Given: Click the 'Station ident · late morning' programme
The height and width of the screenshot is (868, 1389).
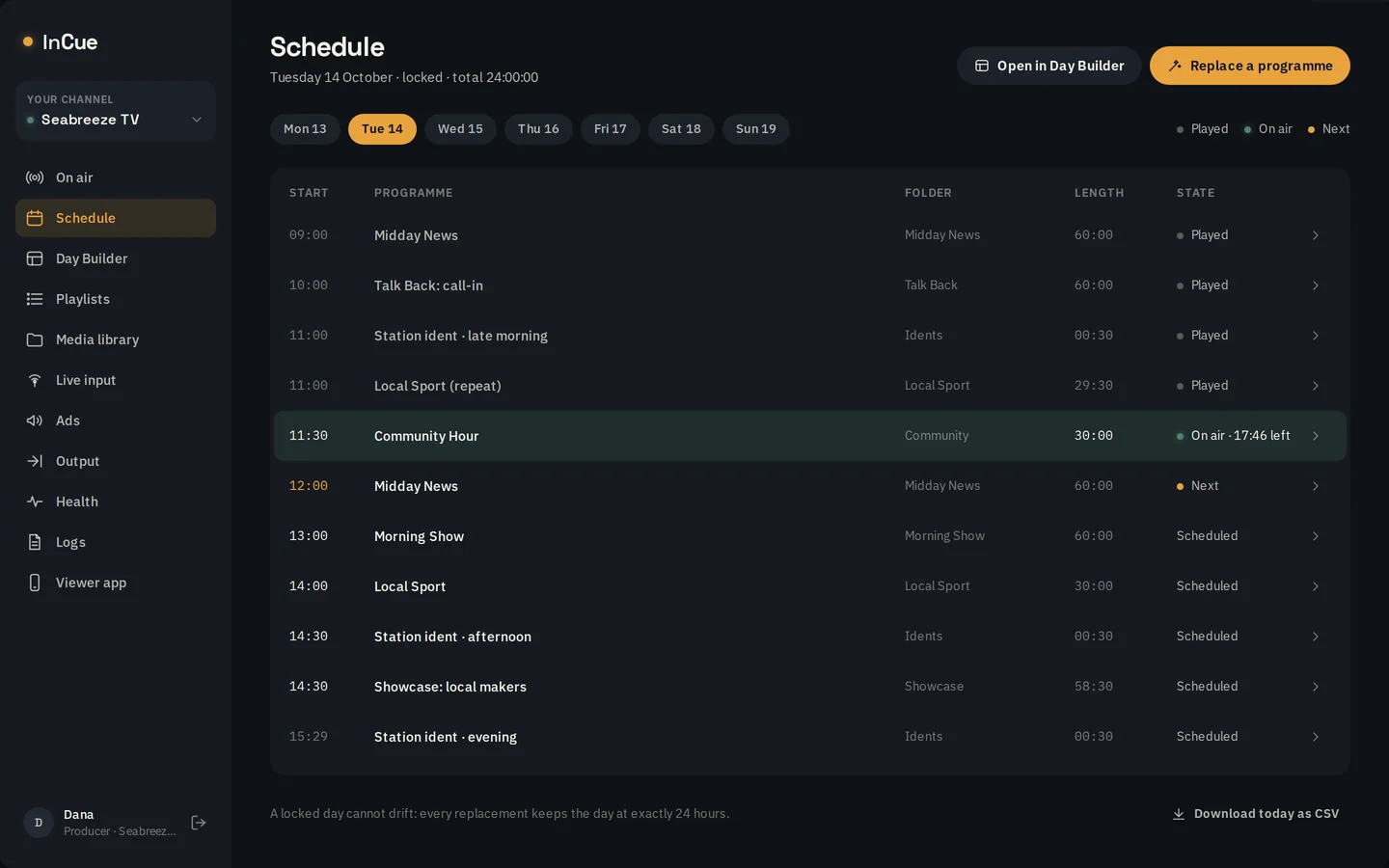Looking at the screenshot, I should (461, 336).
